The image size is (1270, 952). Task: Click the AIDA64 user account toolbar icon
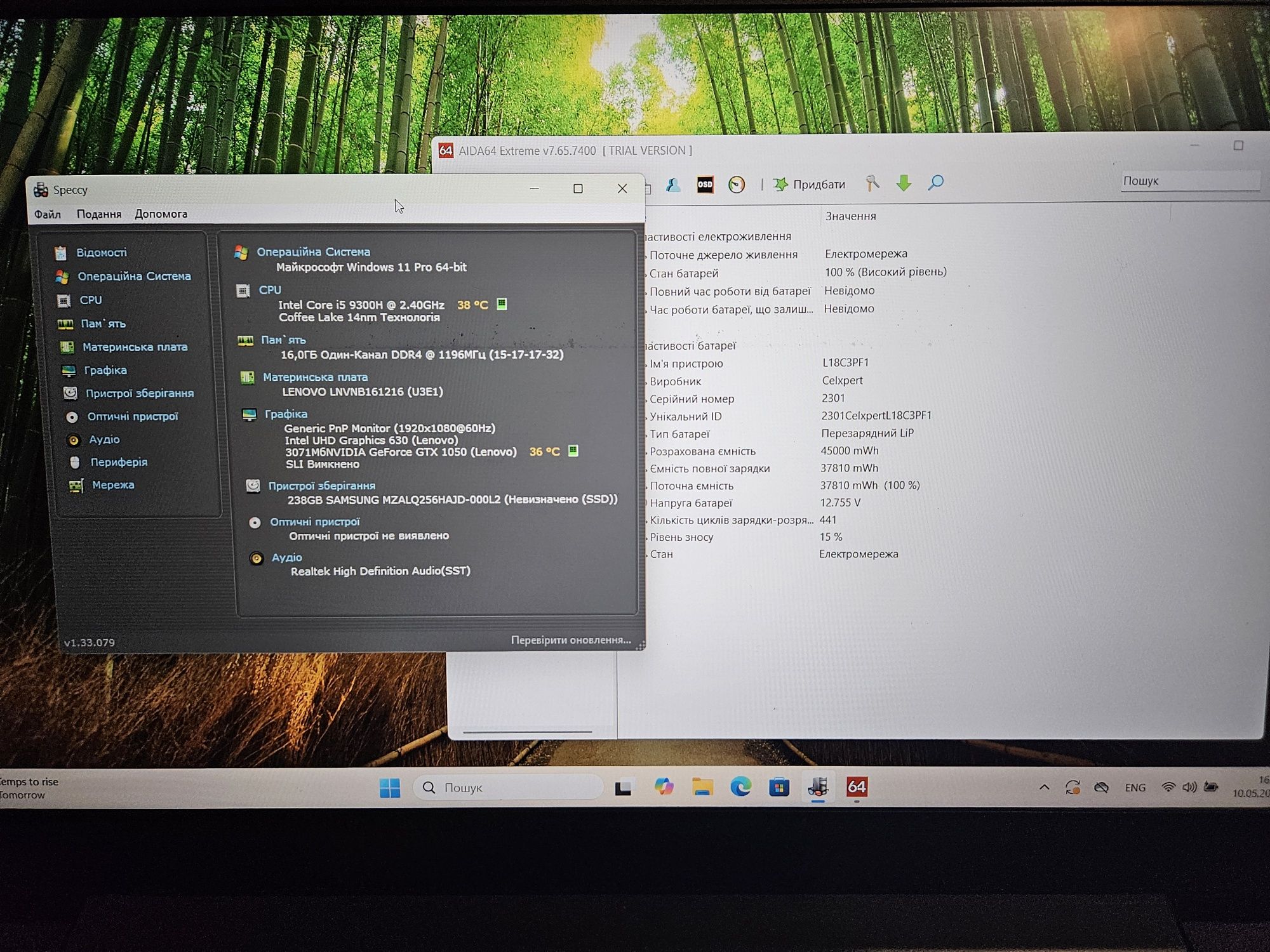point(673,185)
